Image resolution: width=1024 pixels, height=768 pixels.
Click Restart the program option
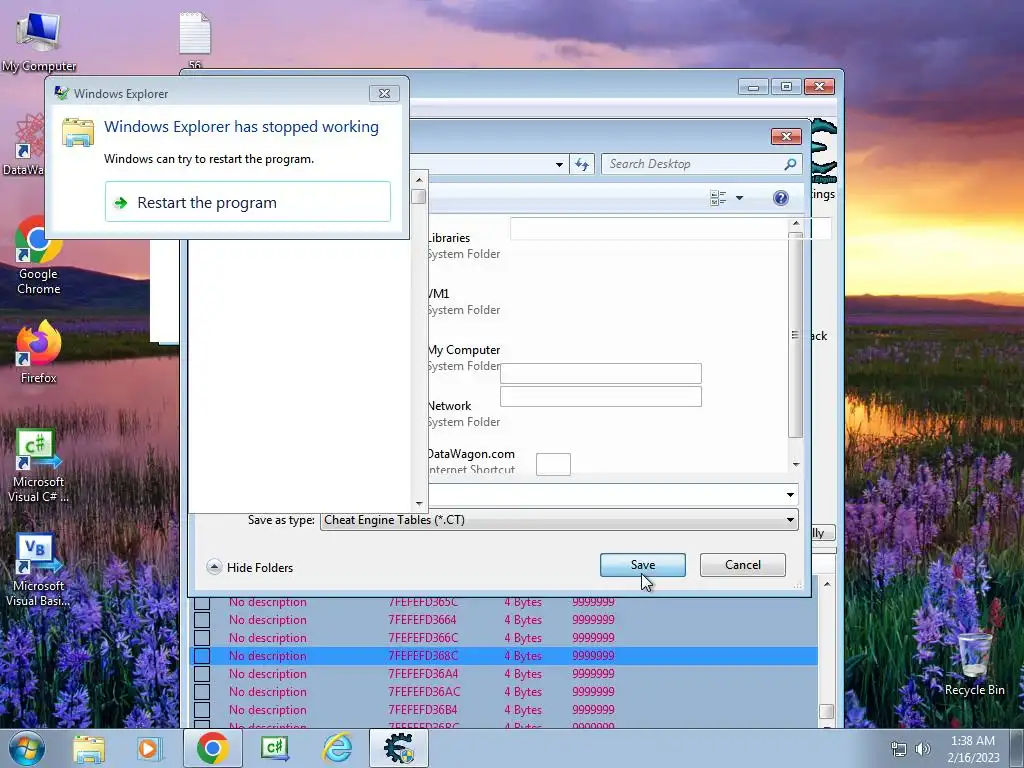click(x=248, y=202)
